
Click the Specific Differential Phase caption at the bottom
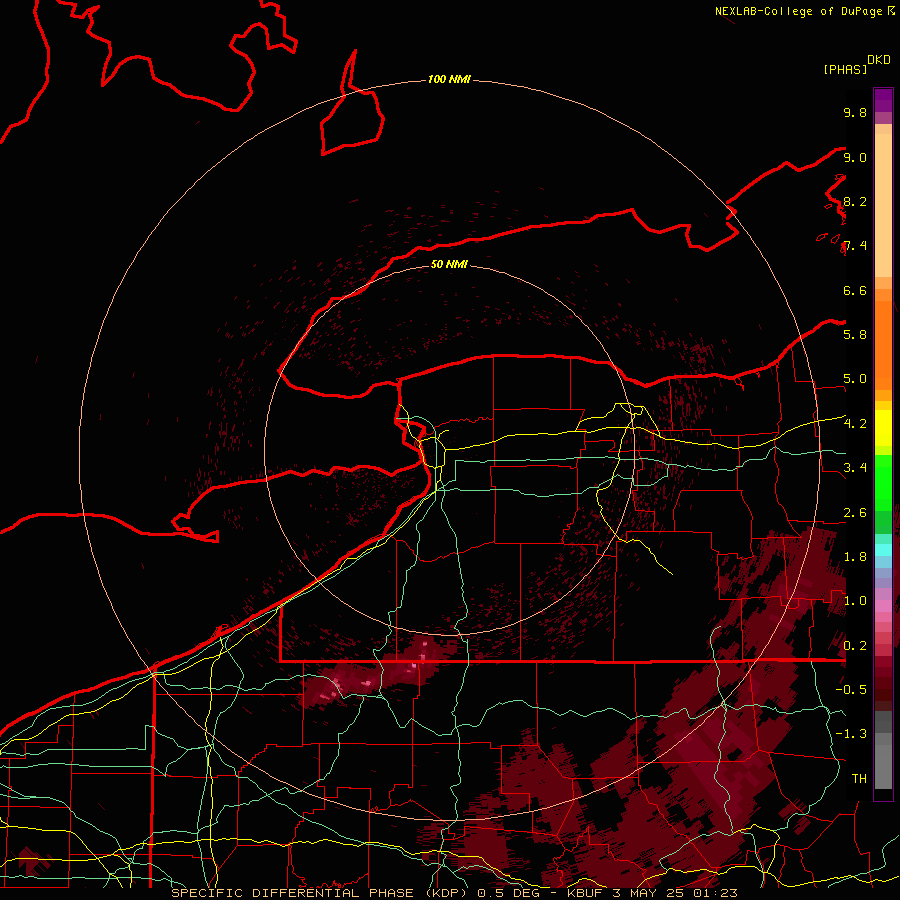coord(454,893)
